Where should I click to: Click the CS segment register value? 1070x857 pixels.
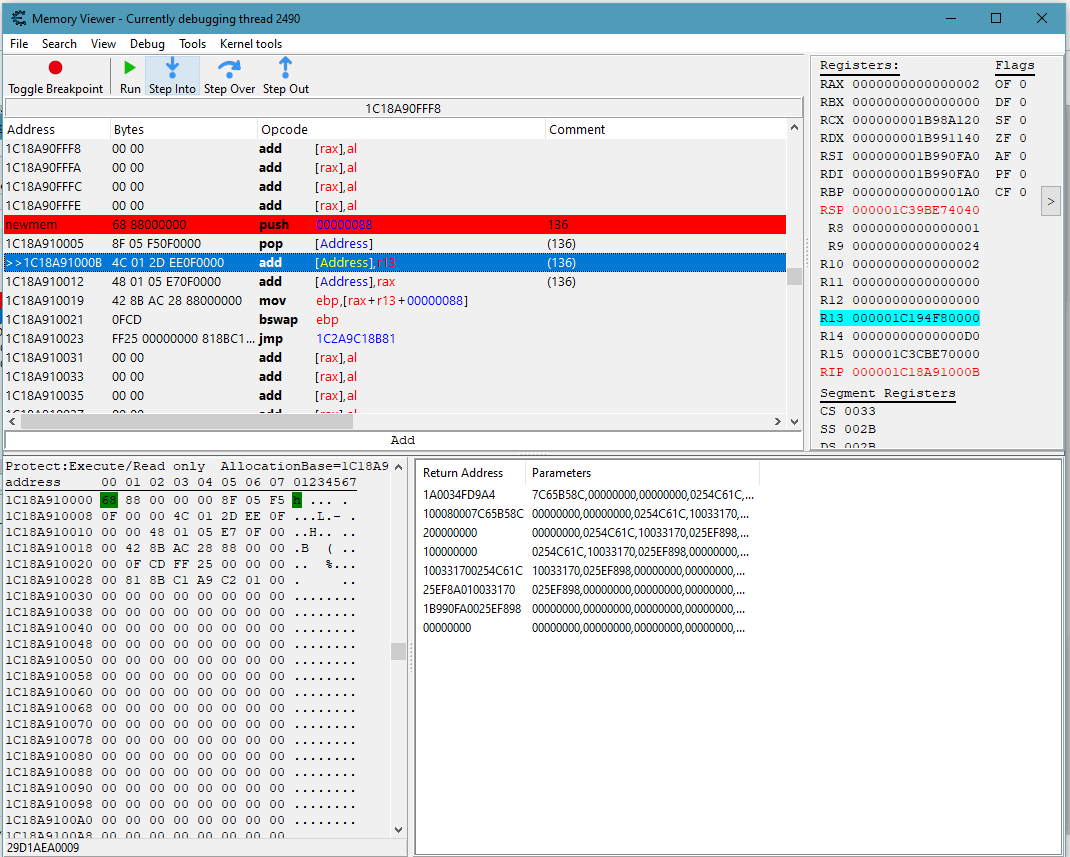pos(860,411)
